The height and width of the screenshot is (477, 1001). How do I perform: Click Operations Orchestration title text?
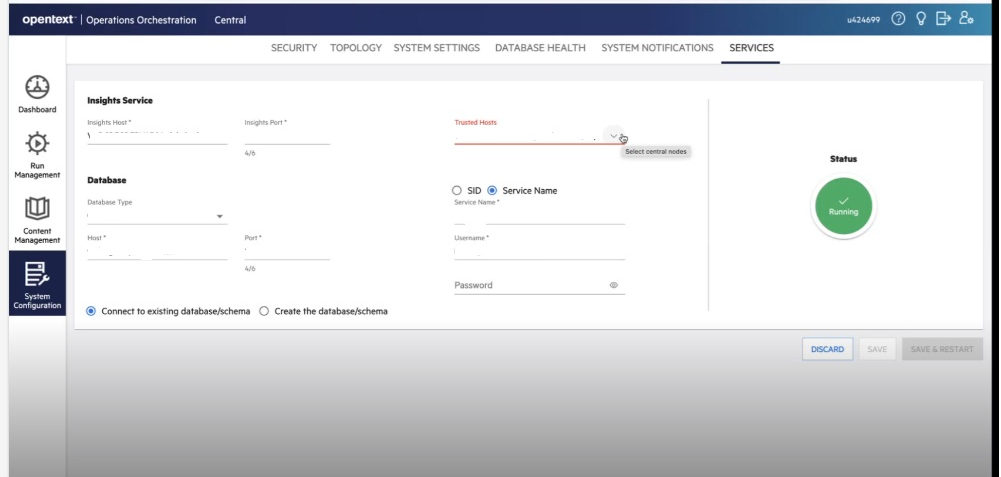coord(141,20)
